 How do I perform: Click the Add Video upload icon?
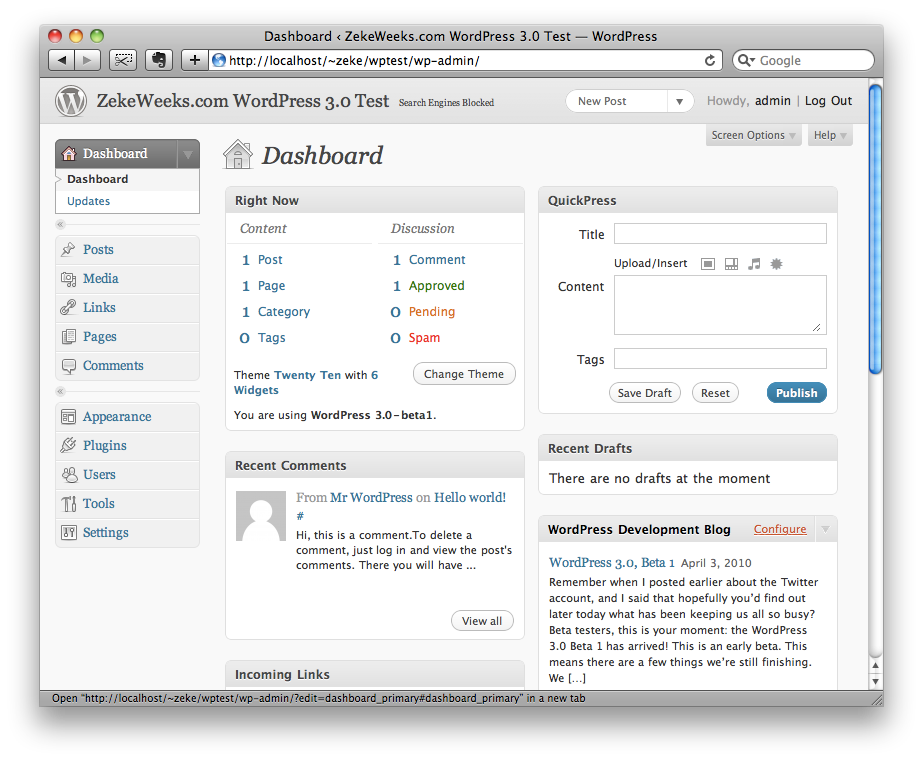pyautogui.click(x=731, y=264)
